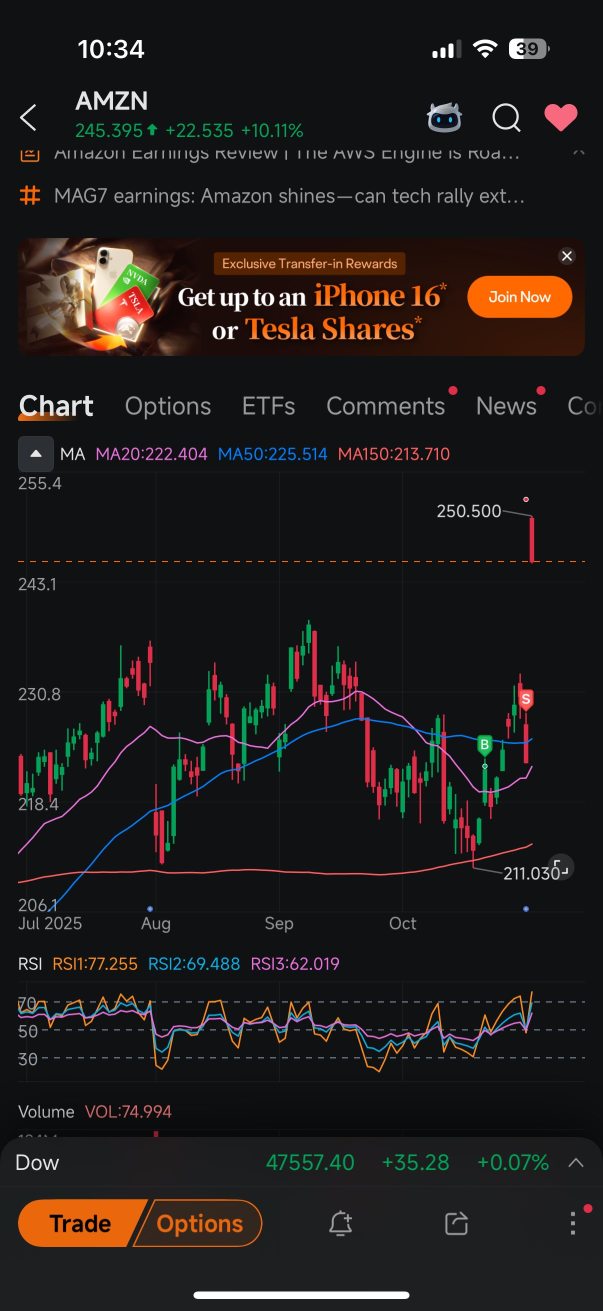Toggle the pink heart watchlist favorite

point(560,118)
